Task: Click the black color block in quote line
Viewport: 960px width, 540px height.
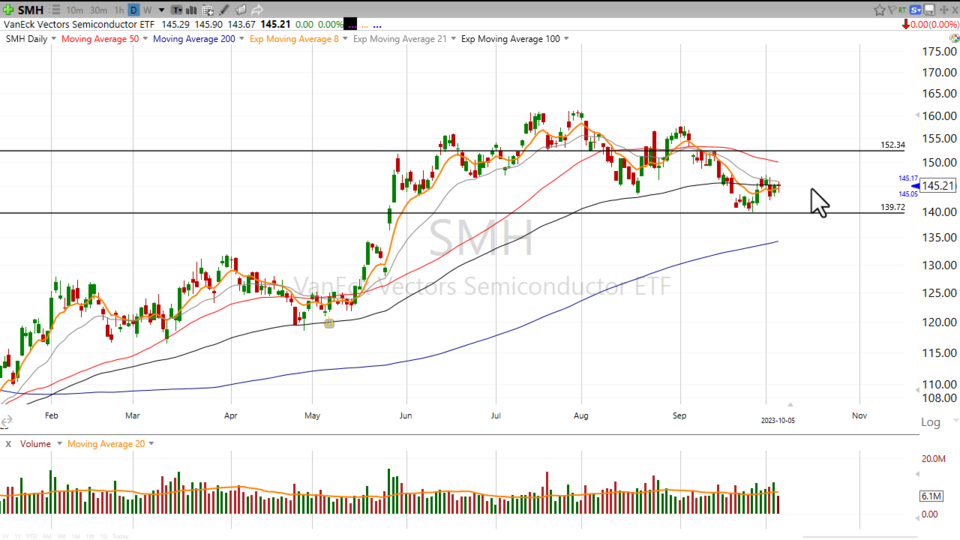Action: pos(350,24)
